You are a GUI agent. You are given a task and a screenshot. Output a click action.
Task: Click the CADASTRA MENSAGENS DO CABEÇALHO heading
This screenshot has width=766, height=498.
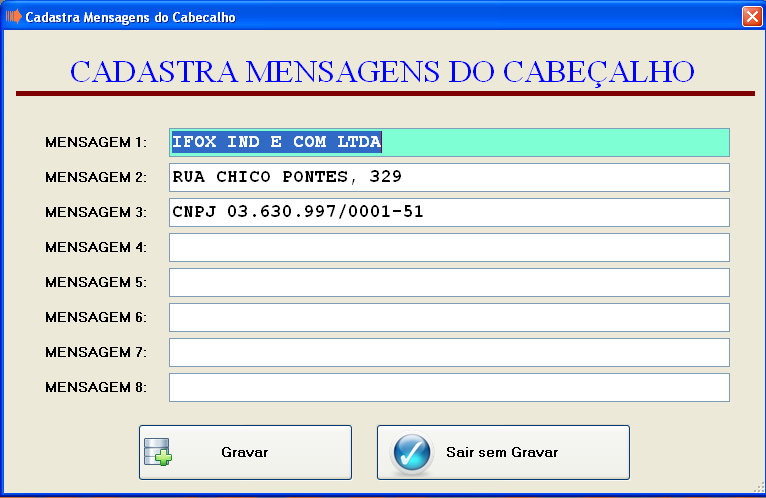[x=382, y=72]
